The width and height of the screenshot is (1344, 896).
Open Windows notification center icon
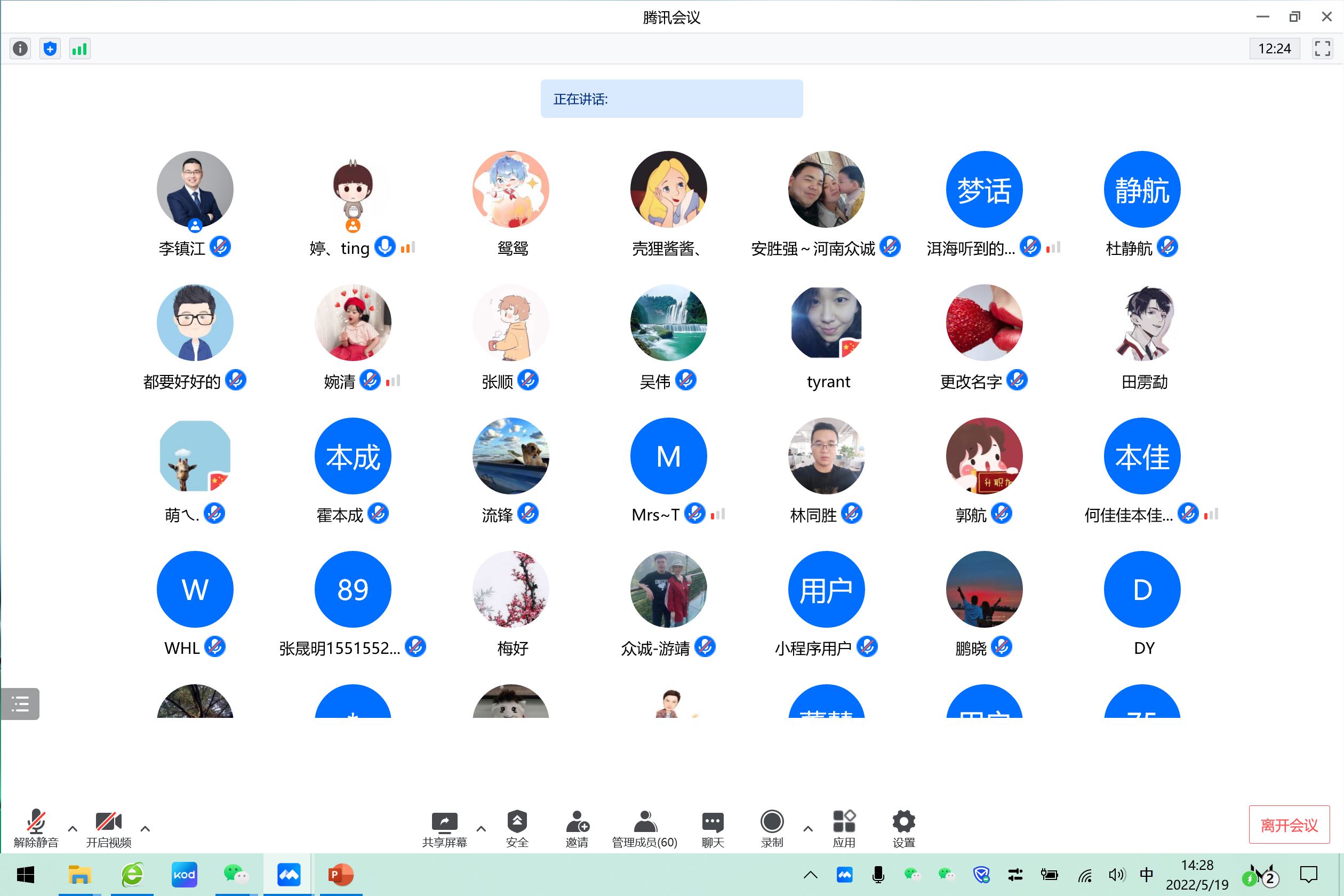[x=1309, y=874]
